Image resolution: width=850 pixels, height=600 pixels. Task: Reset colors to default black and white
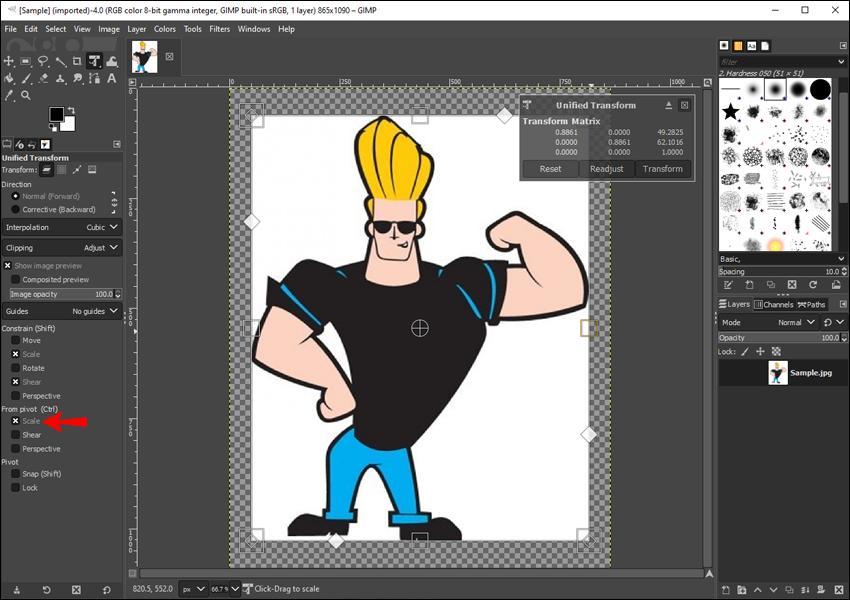tap(53, 128)
